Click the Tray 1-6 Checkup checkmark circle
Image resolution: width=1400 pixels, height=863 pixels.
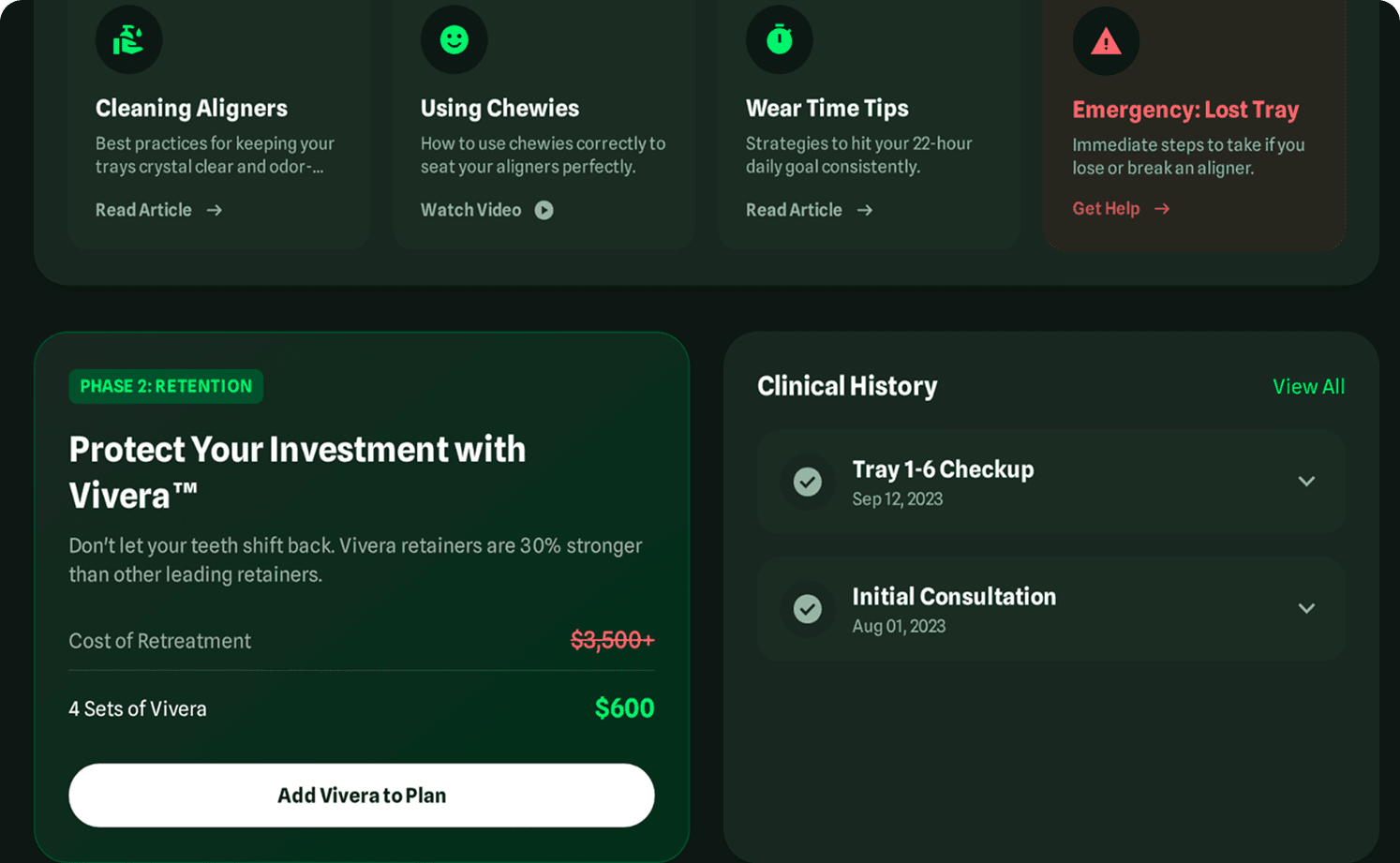click(x=808, y=482)
